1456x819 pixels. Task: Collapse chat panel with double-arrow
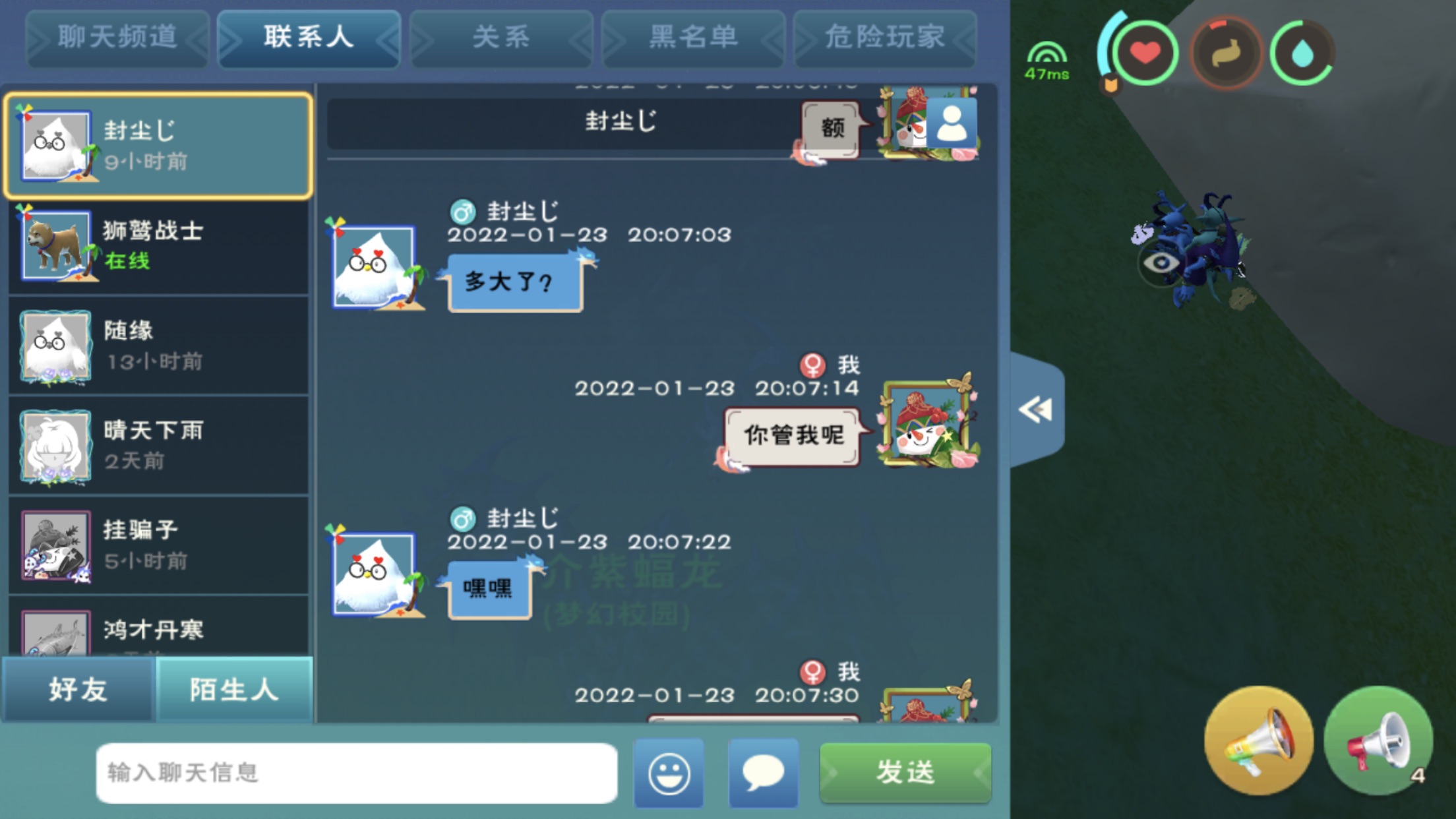[x=1036, y=409]
